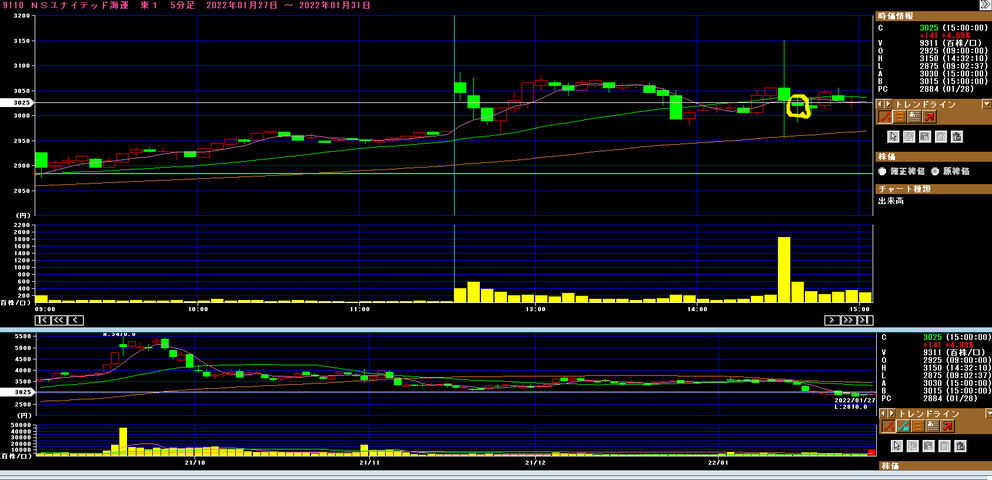Select orange parallel lines tool in lower panel

917,426
